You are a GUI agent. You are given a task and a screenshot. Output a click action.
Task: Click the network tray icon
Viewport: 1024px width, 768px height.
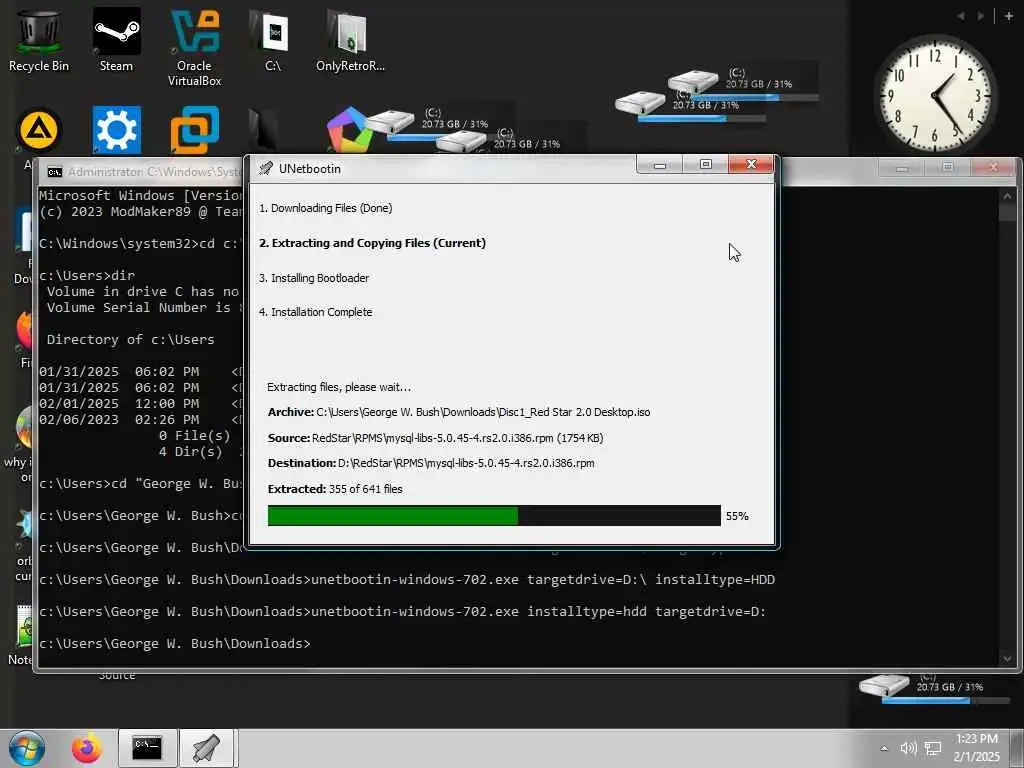pyautogui.click(x=933, y=748)
